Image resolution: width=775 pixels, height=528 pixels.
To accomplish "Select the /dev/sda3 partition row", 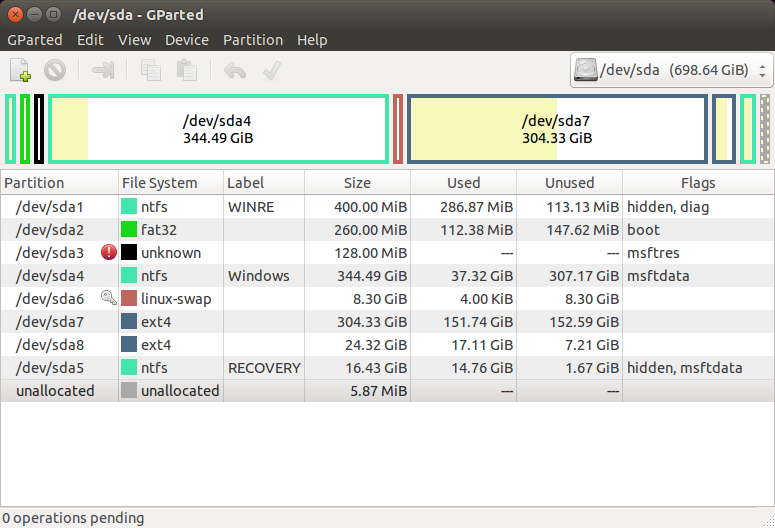I will 388,253.
